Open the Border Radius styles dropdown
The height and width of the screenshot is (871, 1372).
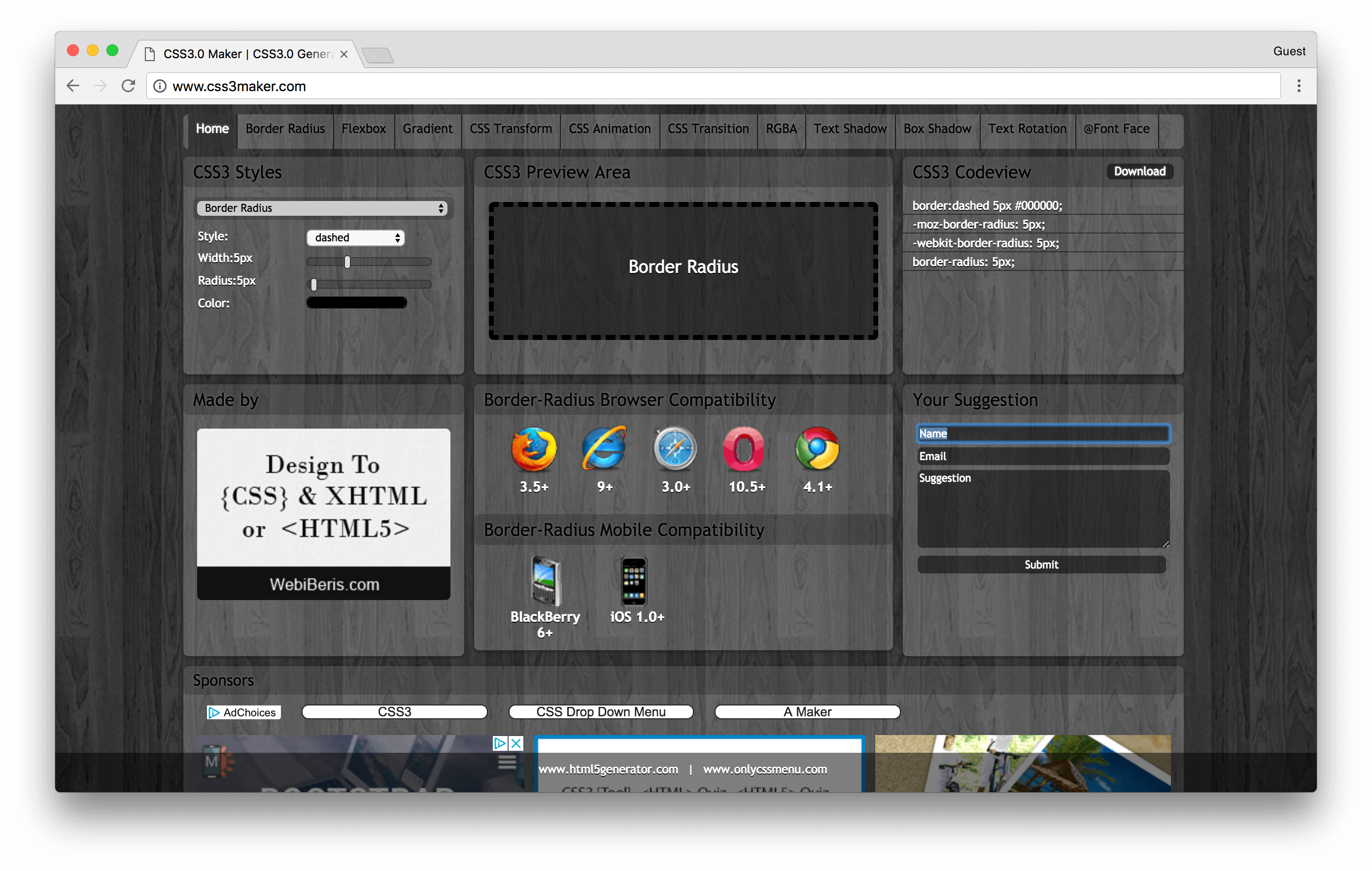(322, 208)
